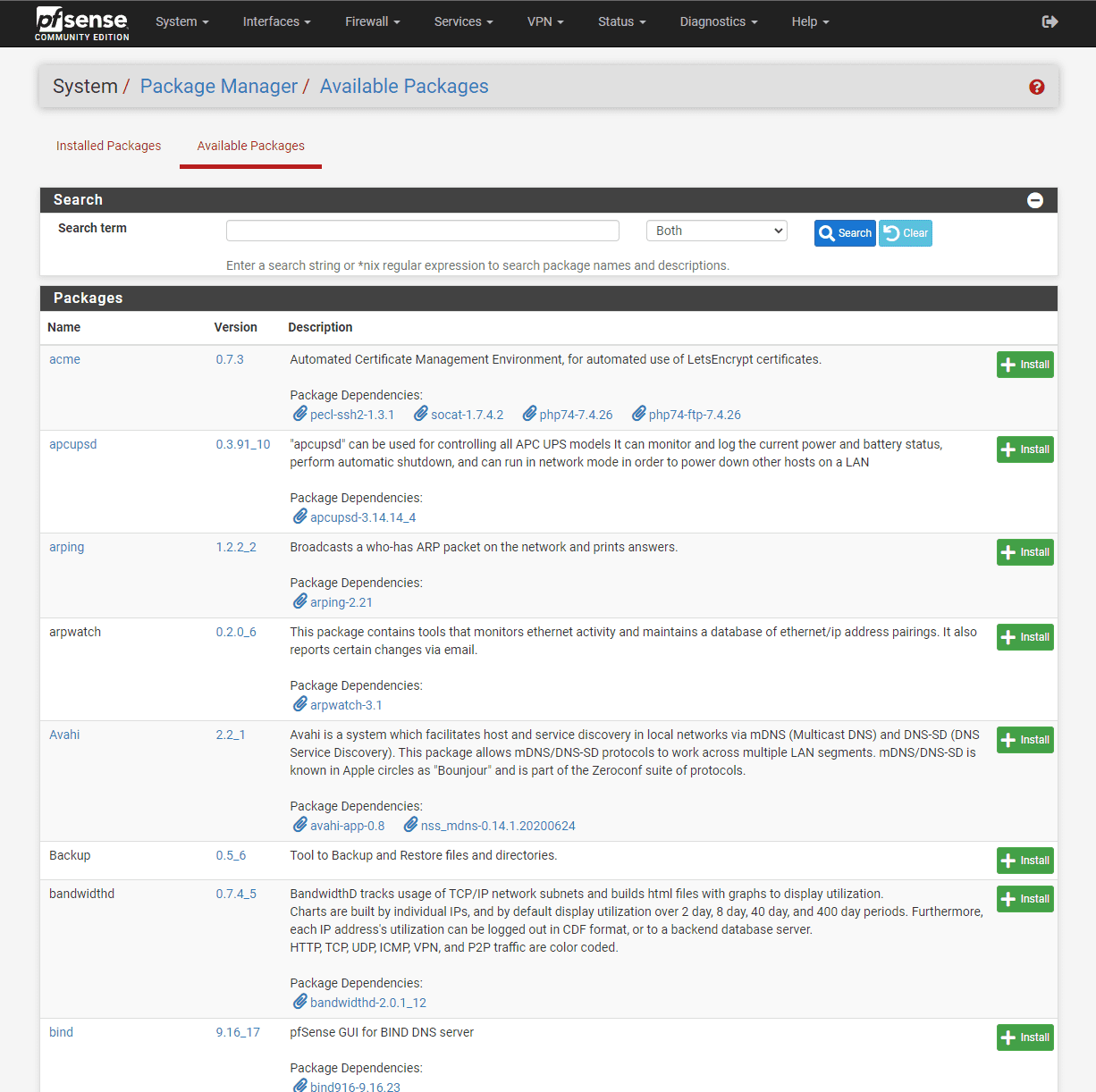The height and width of the screenshot is (1092, 1096).
Task: Click bandwidthd version 0.7.4_5 link
Action: pos(236,894)
